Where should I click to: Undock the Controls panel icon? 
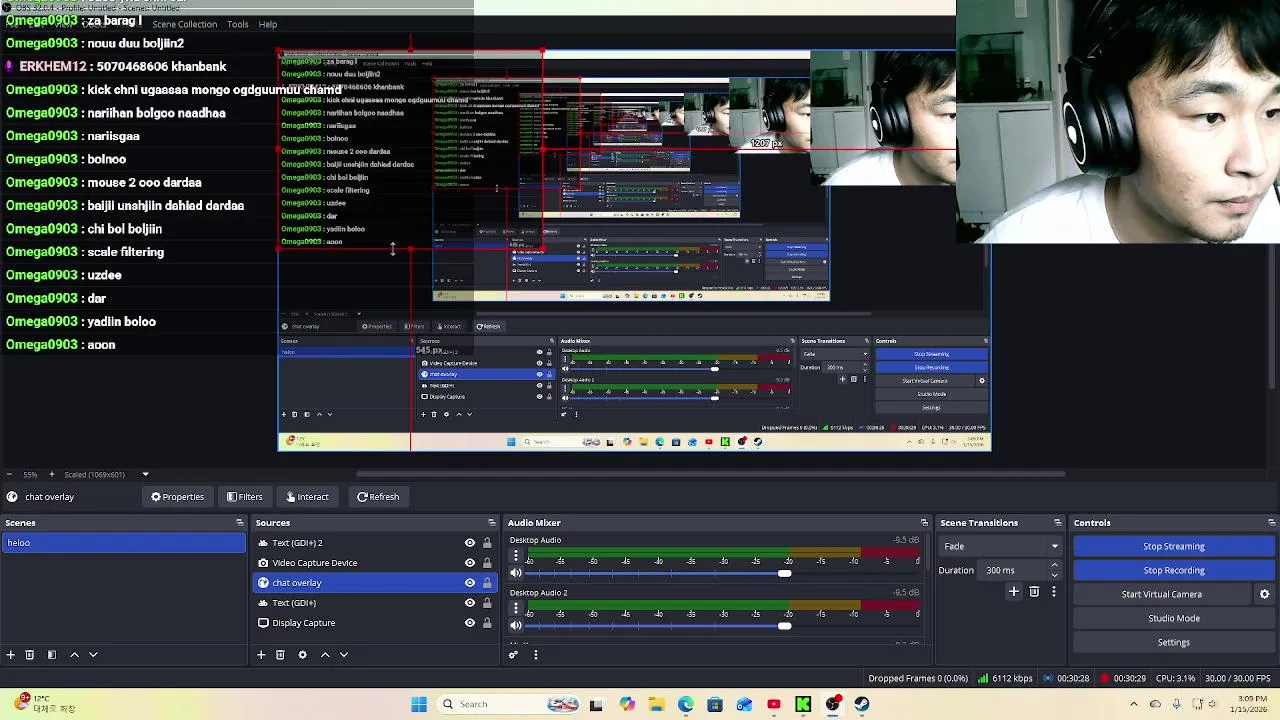[1271, 523]
